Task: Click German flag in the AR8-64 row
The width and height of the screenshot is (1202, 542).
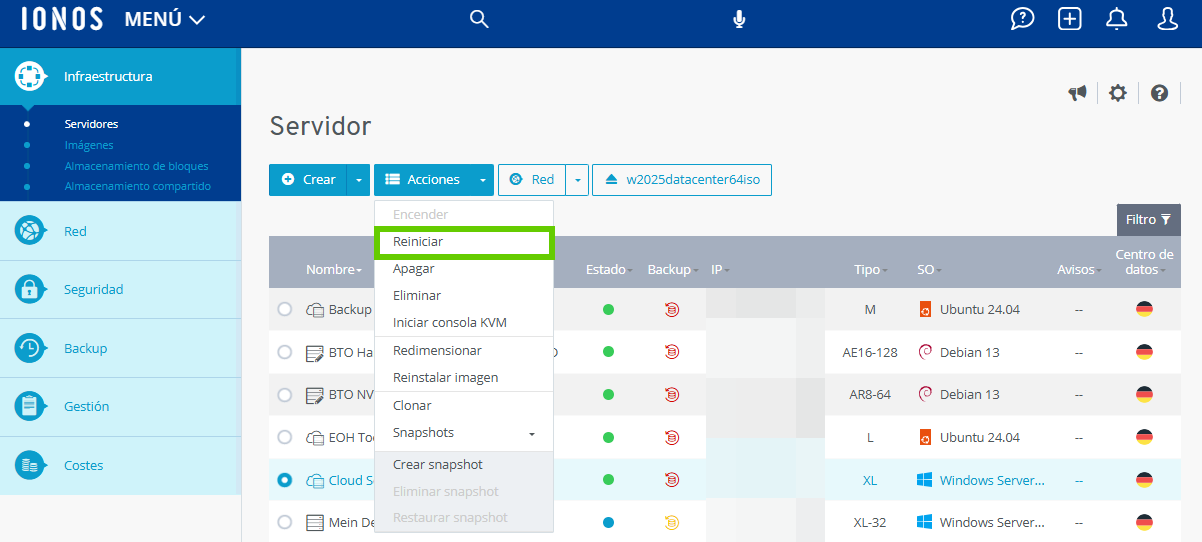Action: click(1144, 395)
